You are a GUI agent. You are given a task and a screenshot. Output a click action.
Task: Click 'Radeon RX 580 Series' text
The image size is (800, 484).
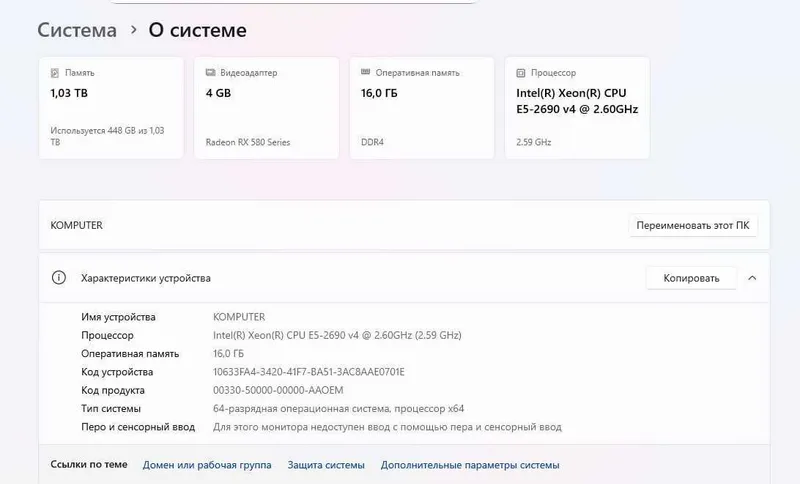pos(248,142)
